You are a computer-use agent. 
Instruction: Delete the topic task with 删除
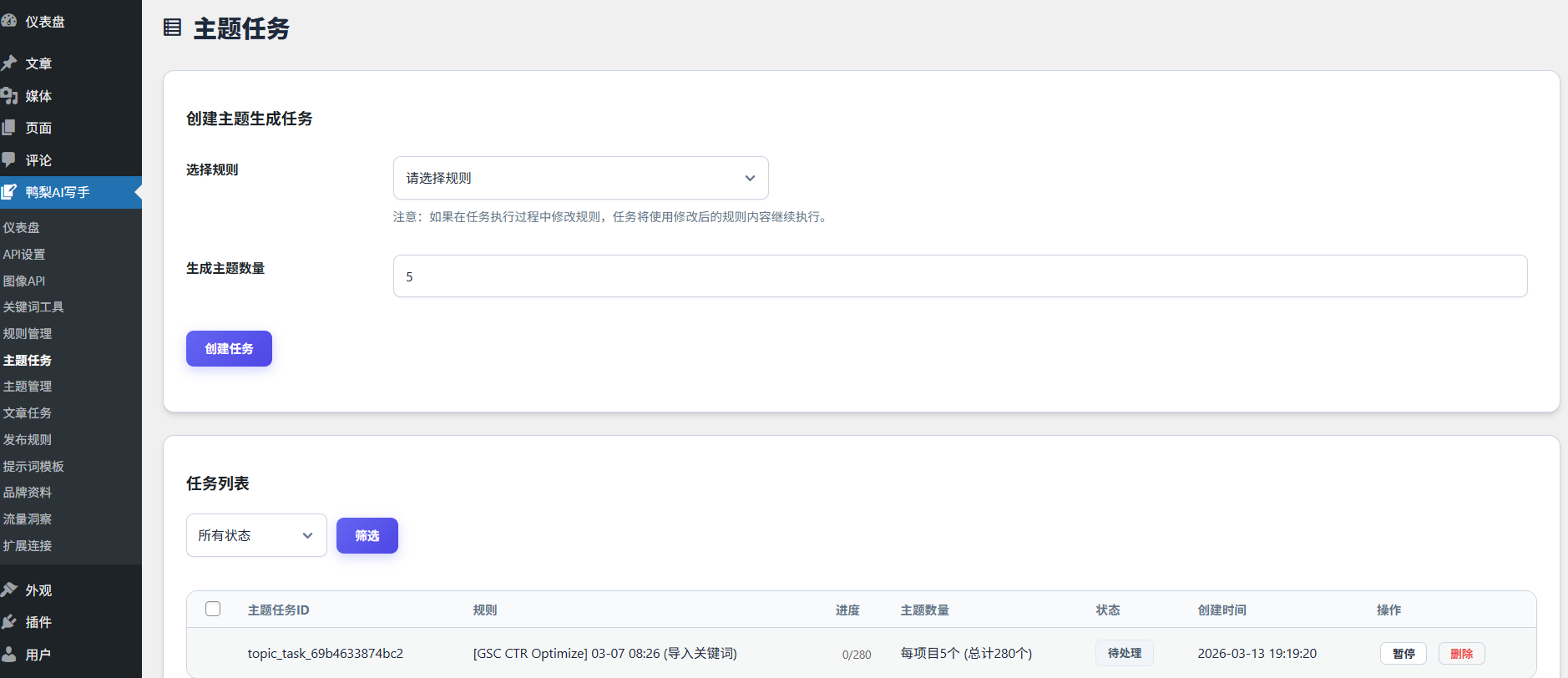click(x=1461, y=653)
